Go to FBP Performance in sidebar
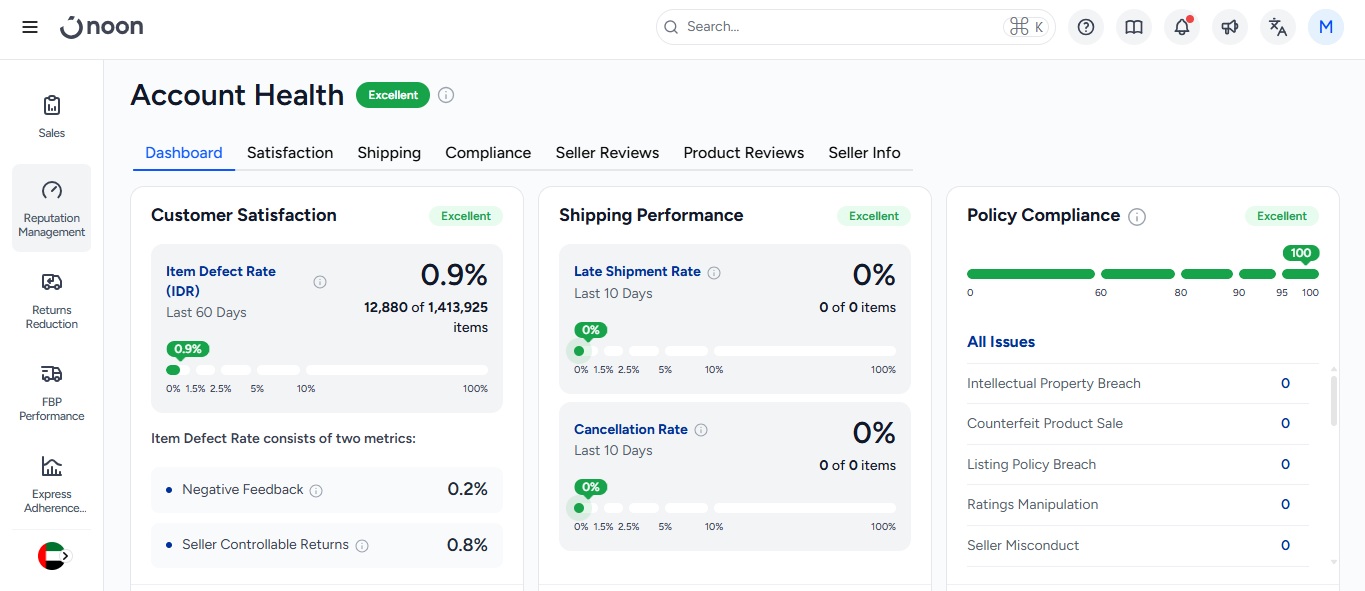The height and width of the screenshot is (591, 1365). pos(52,392)
